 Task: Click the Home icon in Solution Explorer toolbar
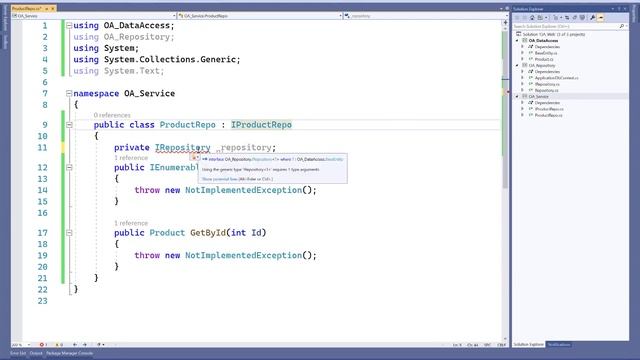pos(532,18)
